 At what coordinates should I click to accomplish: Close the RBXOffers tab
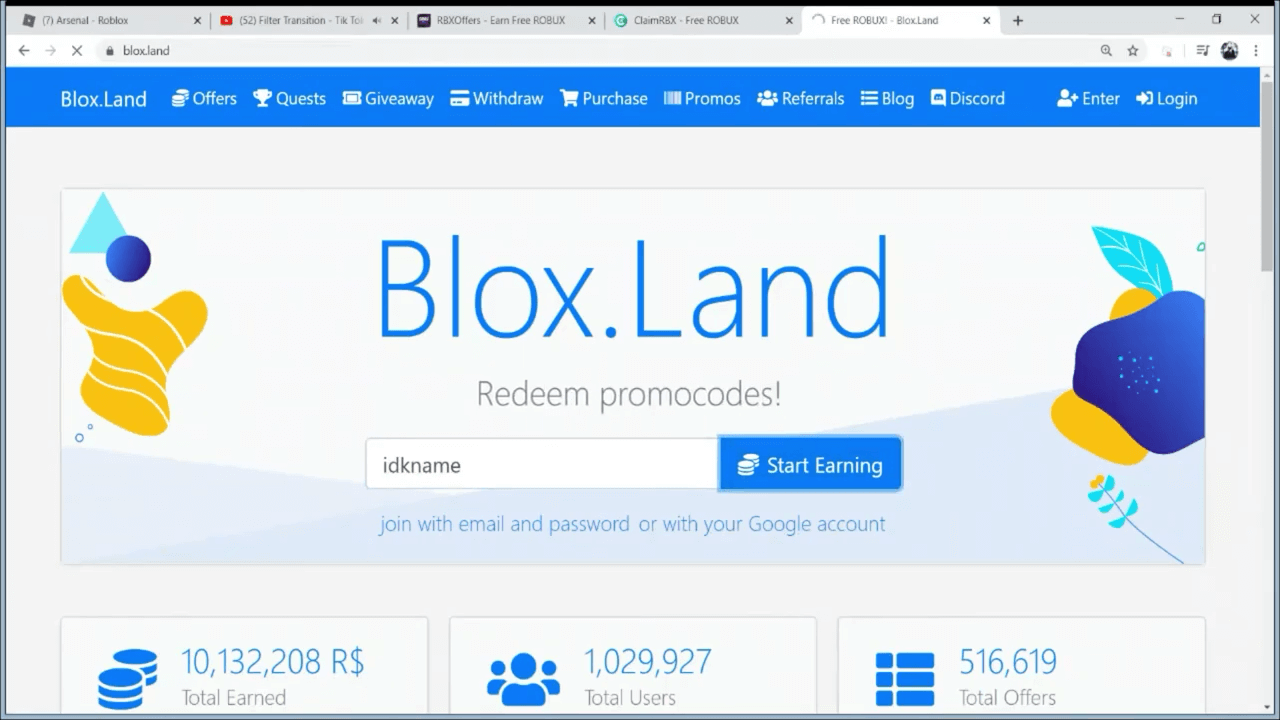592,20
